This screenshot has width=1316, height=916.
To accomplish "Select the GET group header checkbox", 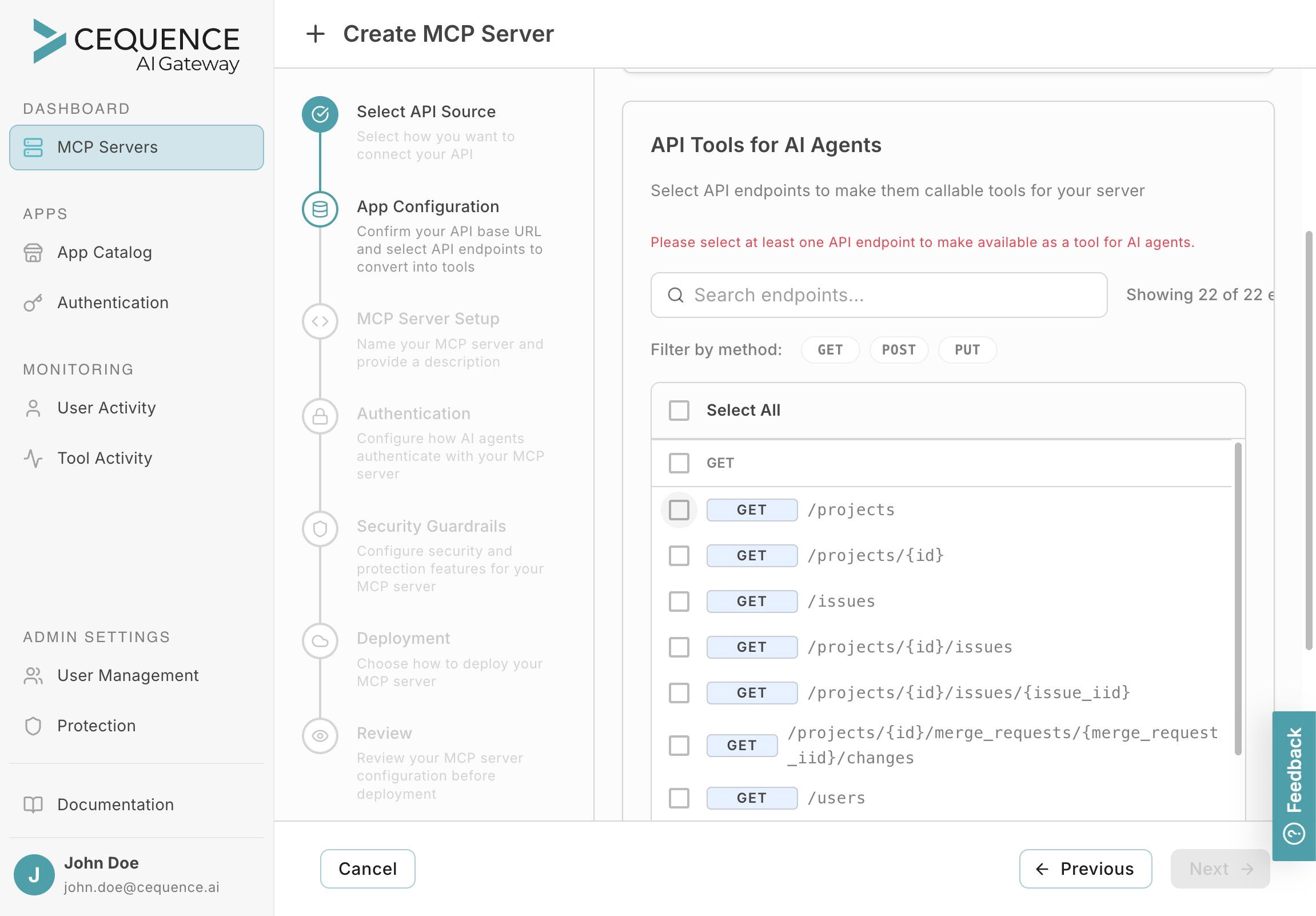I will (679, 463).
